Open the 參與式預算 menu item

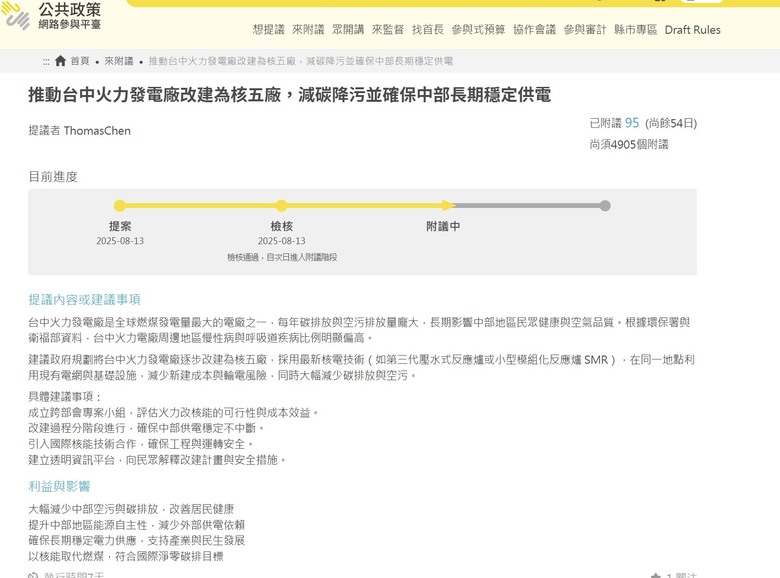tap(479, 30)
